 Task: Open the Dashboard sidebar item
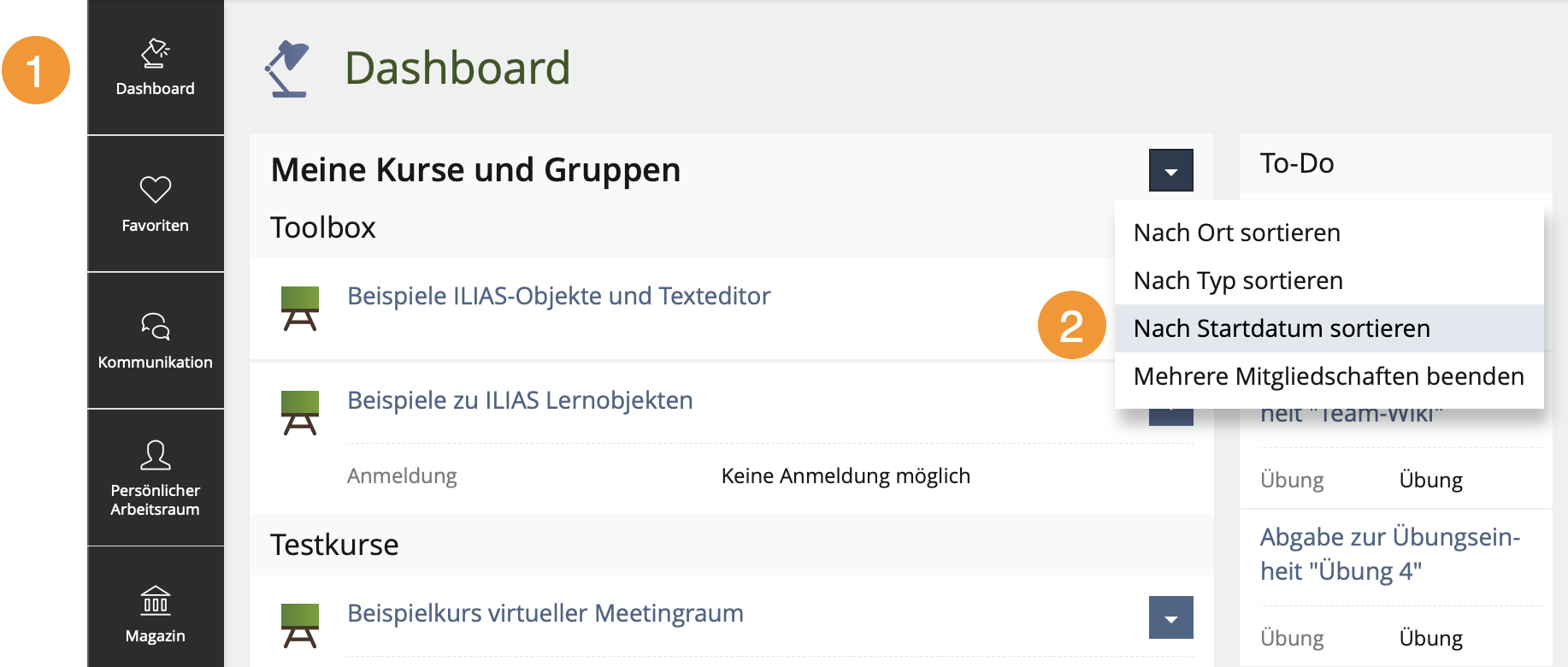point(156,68)
